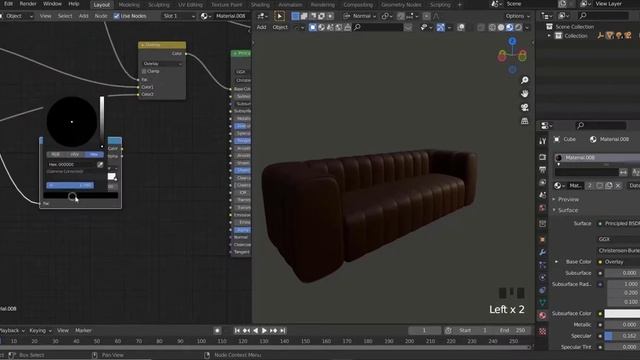Select the Scene Collection row
The image size is (640, 360).
point(574,27)
